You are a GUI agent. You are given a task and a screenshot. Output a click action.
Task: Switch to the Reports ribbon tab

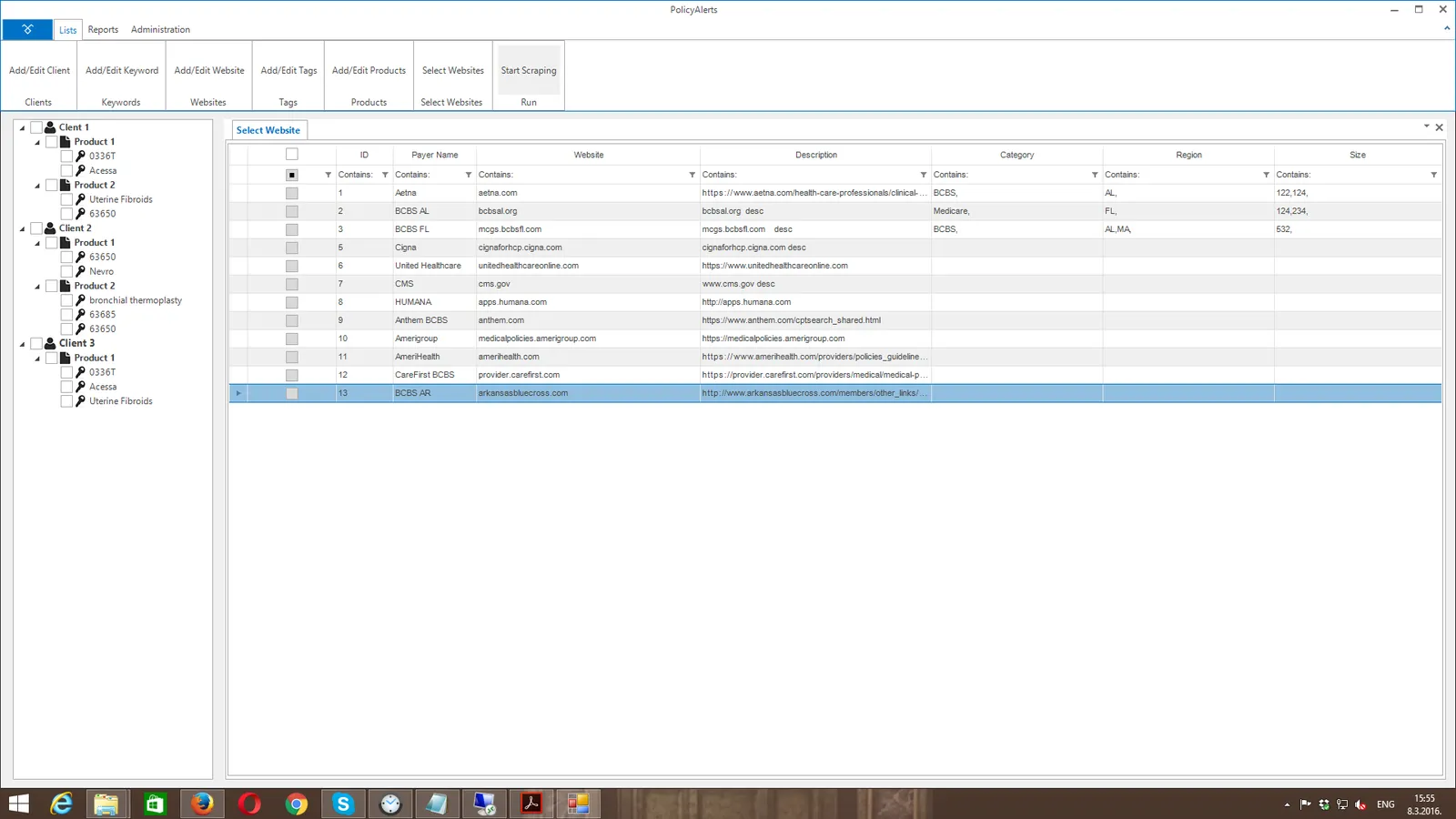pyautogui.click(x=103, y=30)
